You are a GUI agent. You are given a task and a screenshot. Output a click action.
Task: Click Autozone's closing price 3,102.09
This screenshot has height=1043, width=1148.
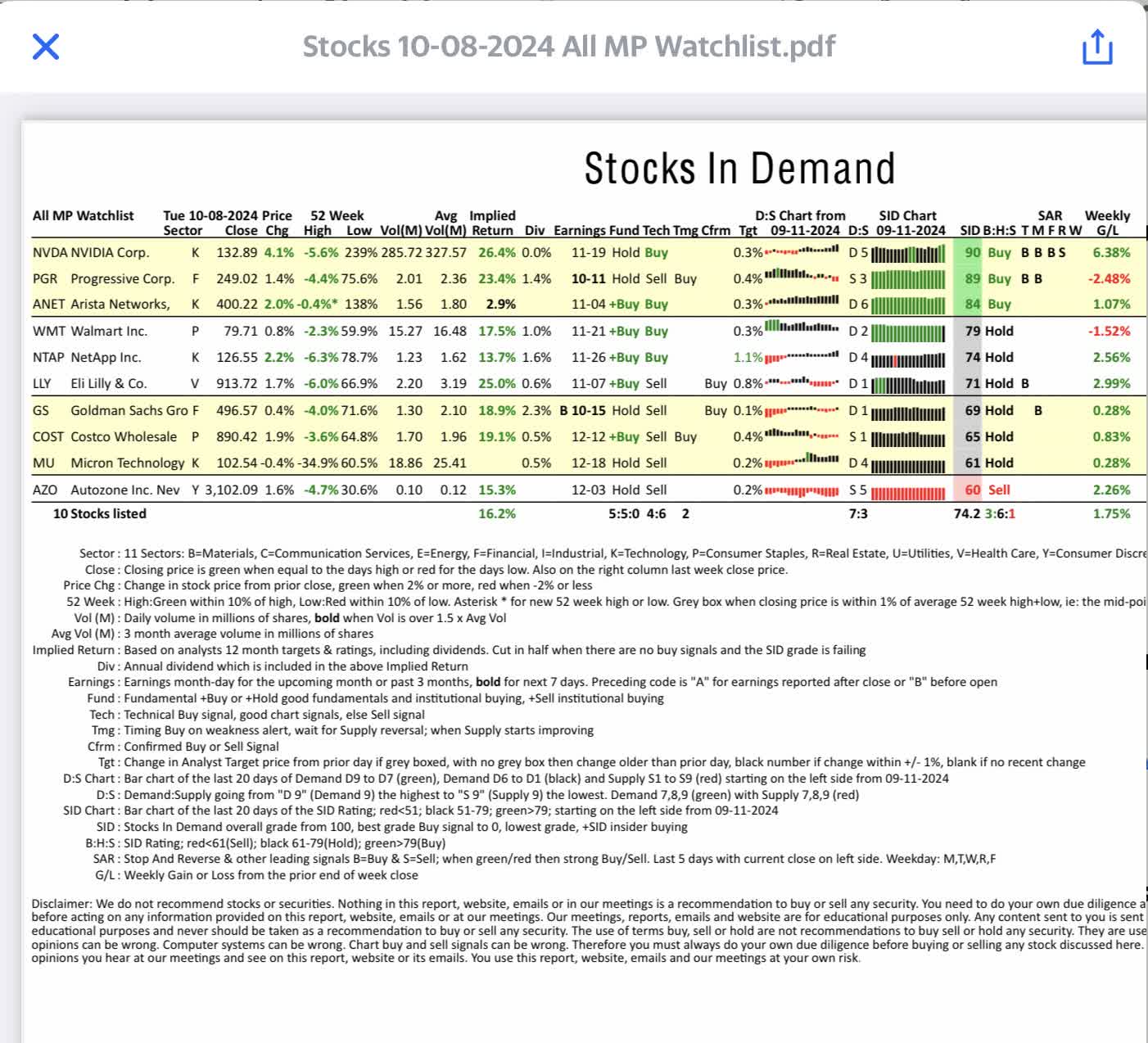231,490
